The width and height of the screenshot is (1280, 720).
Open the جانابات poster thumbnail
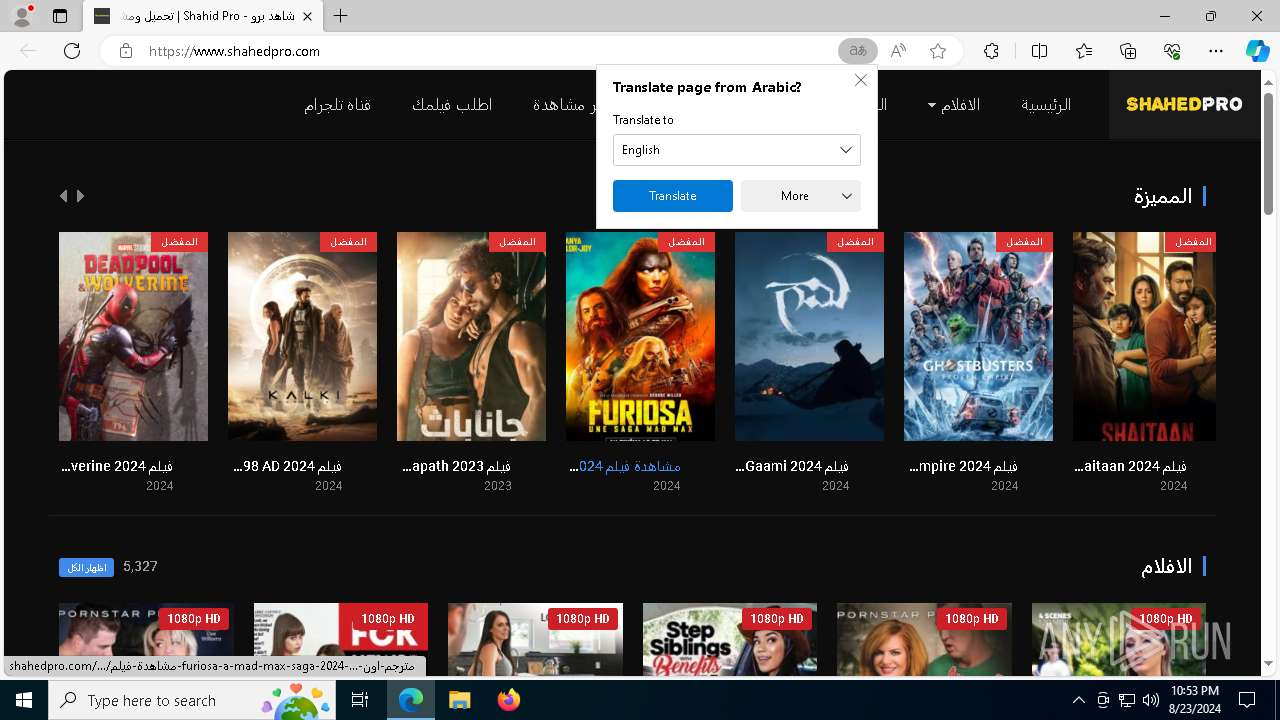click(471, 336)
